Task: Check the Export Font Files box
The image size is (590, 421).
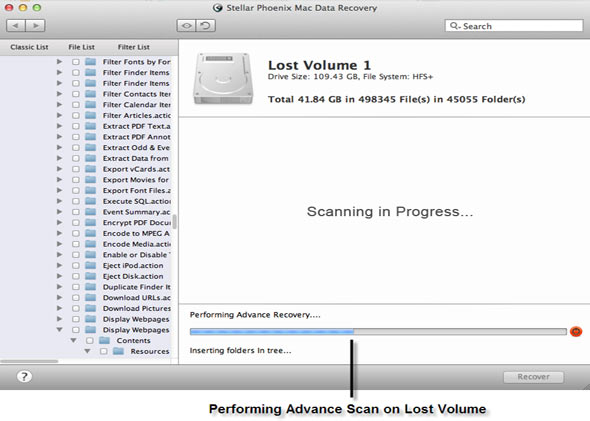Action: [x=76, y=190]
